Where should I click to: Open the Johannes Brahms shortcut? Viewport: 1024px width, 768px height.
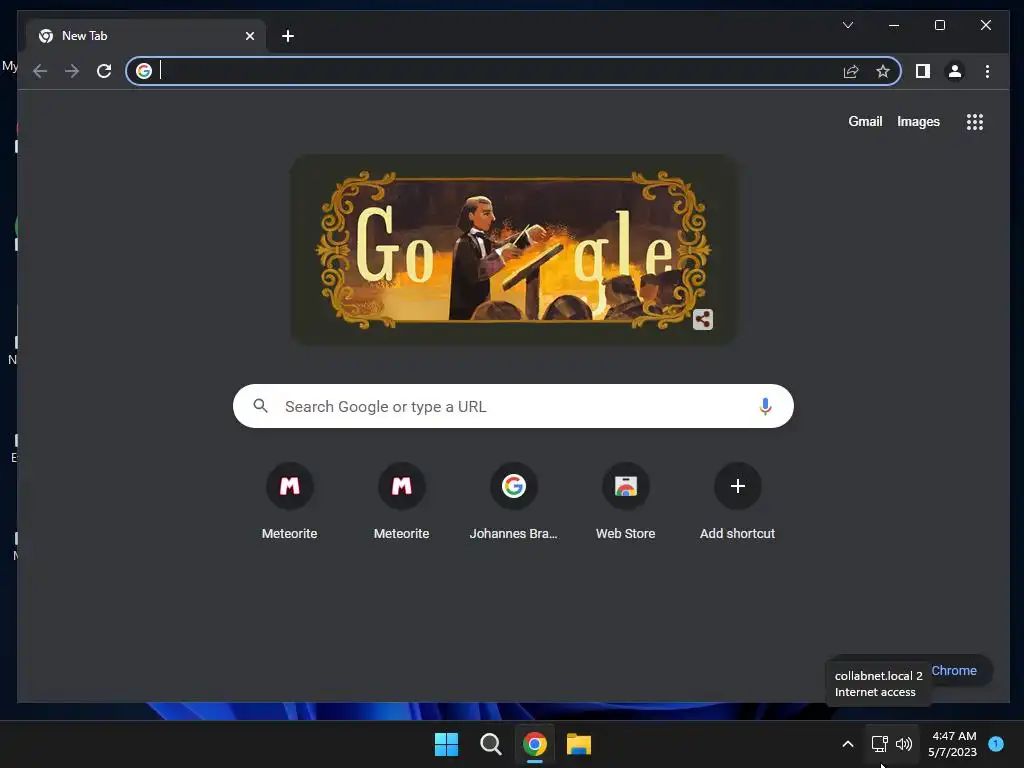coord(513,502)
